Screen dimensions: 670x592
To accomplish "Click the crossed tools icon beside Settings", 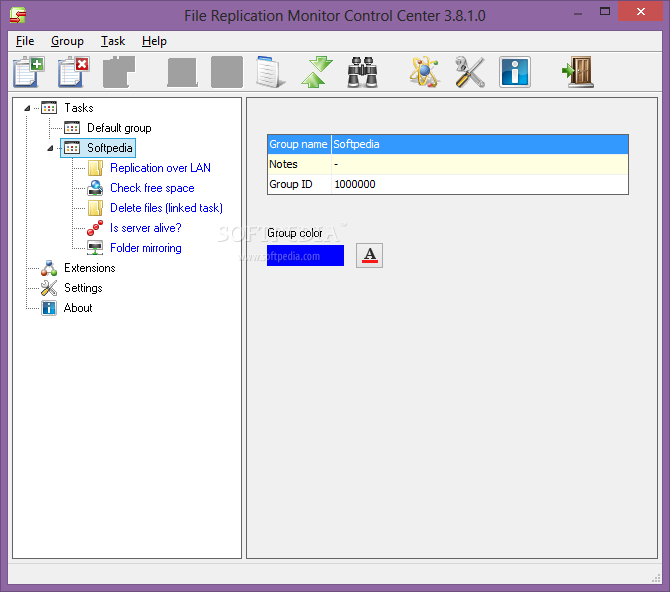I will tap(49, 288).
